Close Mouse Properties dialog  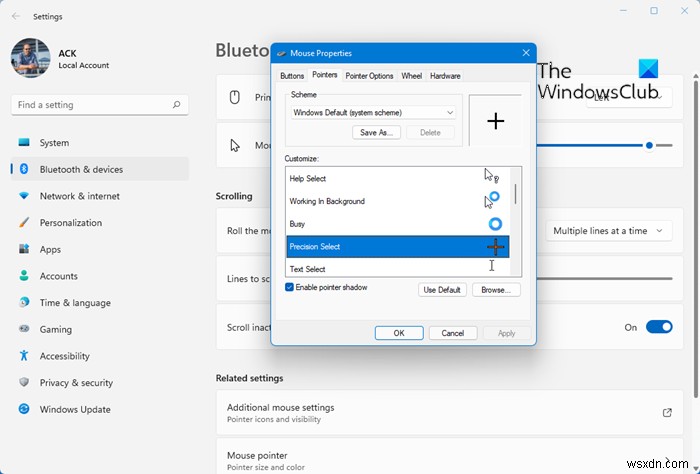pos(526,53)
